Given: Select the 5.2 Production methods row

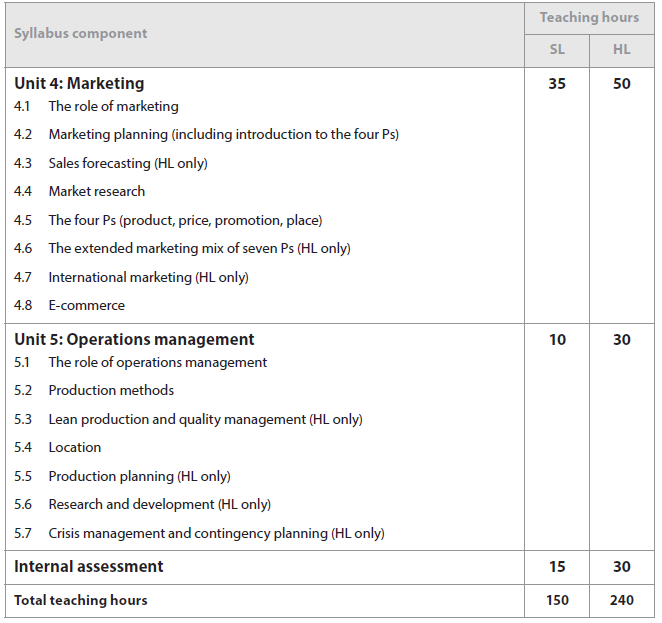Looking at the screenshot, I should click(x=111, y=390).
